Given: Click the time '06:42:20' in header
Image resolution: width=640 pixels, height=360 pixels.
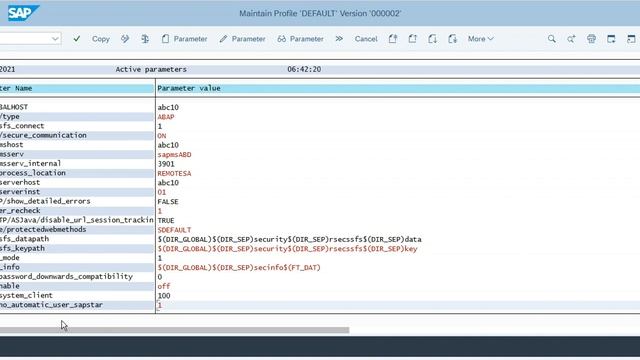Looking at the screenshot, I should [304, 69].
